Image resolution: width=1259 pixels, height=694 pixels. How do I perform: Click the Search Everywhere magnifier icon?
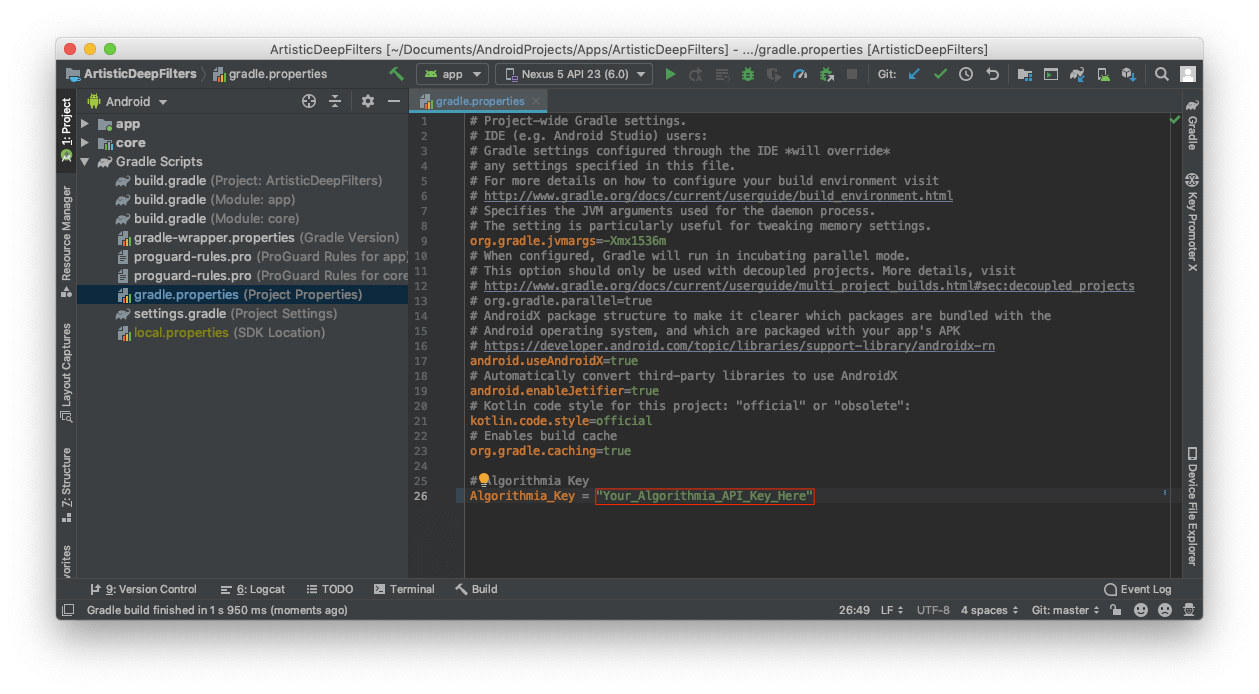pos(1162,74)
